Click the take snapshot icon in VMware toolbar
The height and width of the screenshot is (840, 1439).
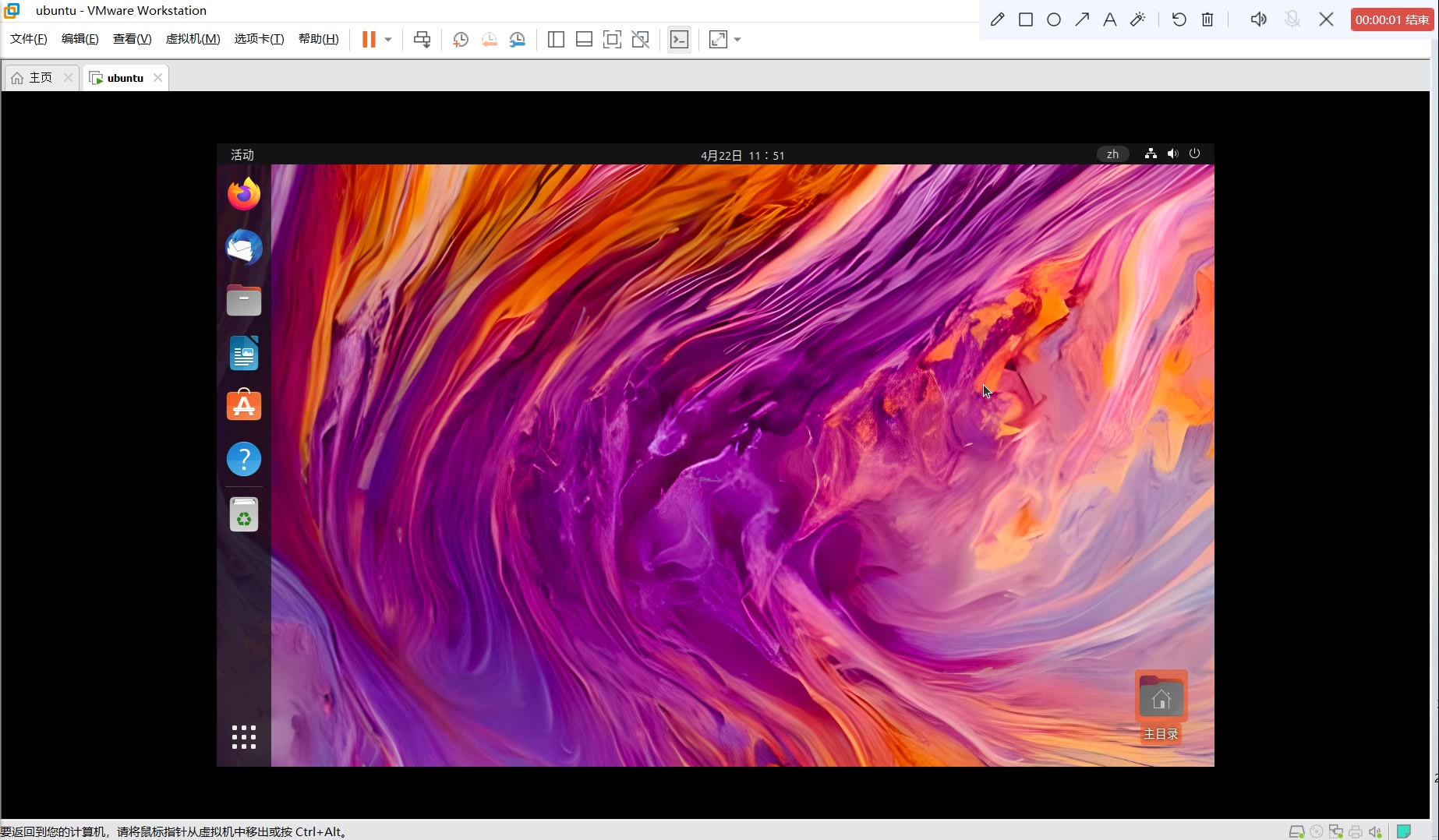[x=461, y=40]
